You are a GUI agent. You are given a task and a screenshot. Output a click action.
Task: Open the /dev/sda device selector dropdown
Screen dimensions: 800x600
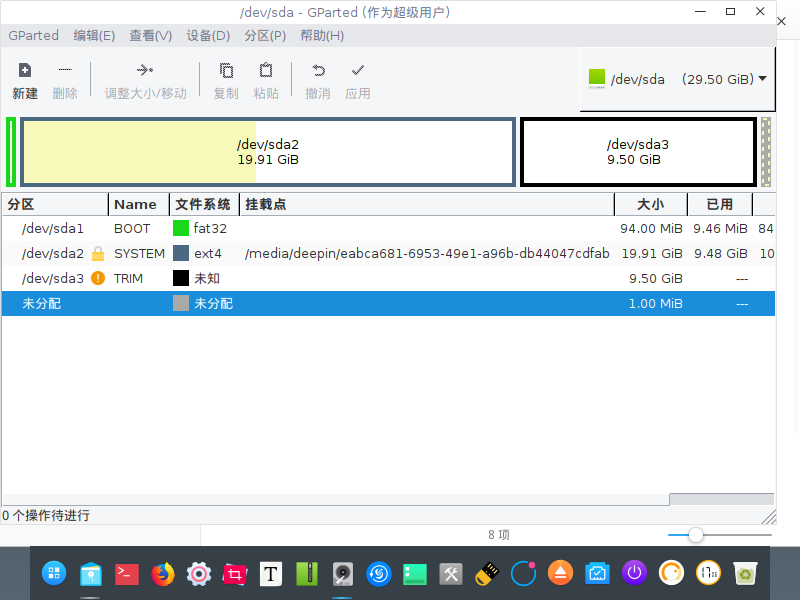pos(678,79)
